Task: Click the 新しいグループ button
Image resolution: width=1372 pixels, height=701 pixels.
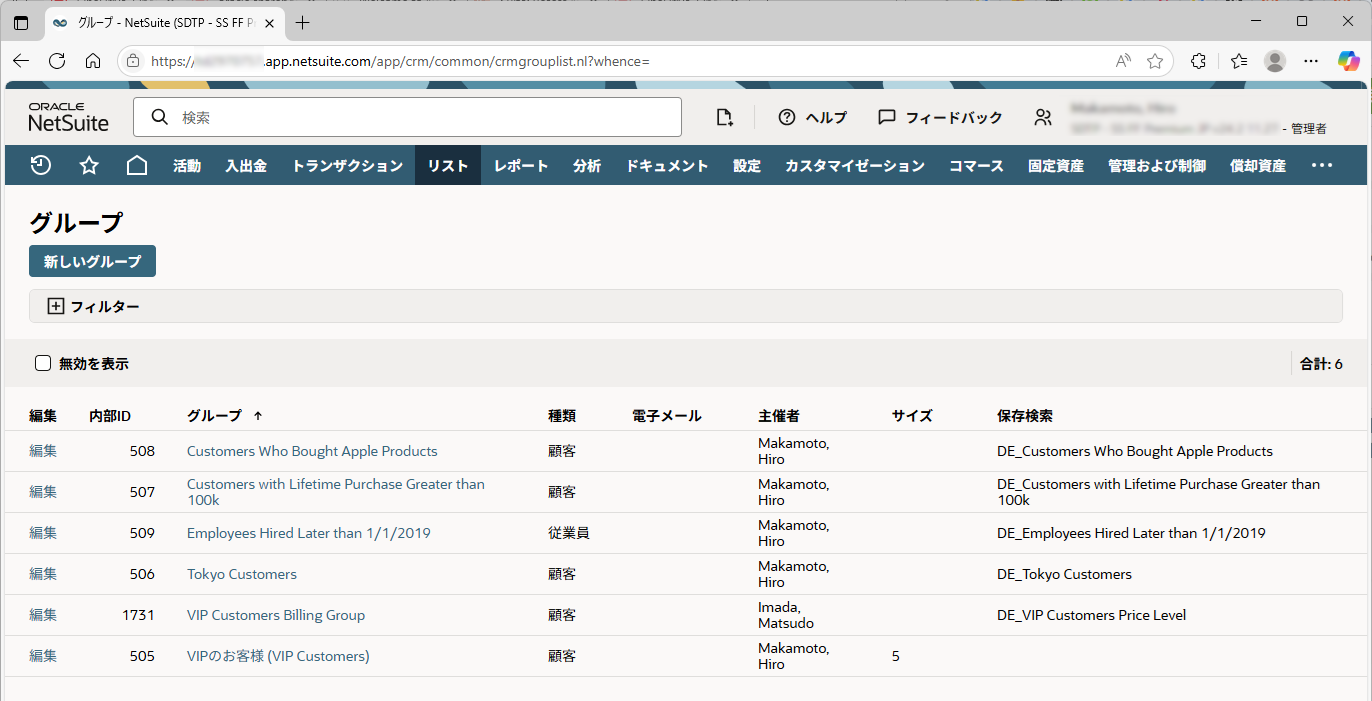Action: click(x=92, y=261)
